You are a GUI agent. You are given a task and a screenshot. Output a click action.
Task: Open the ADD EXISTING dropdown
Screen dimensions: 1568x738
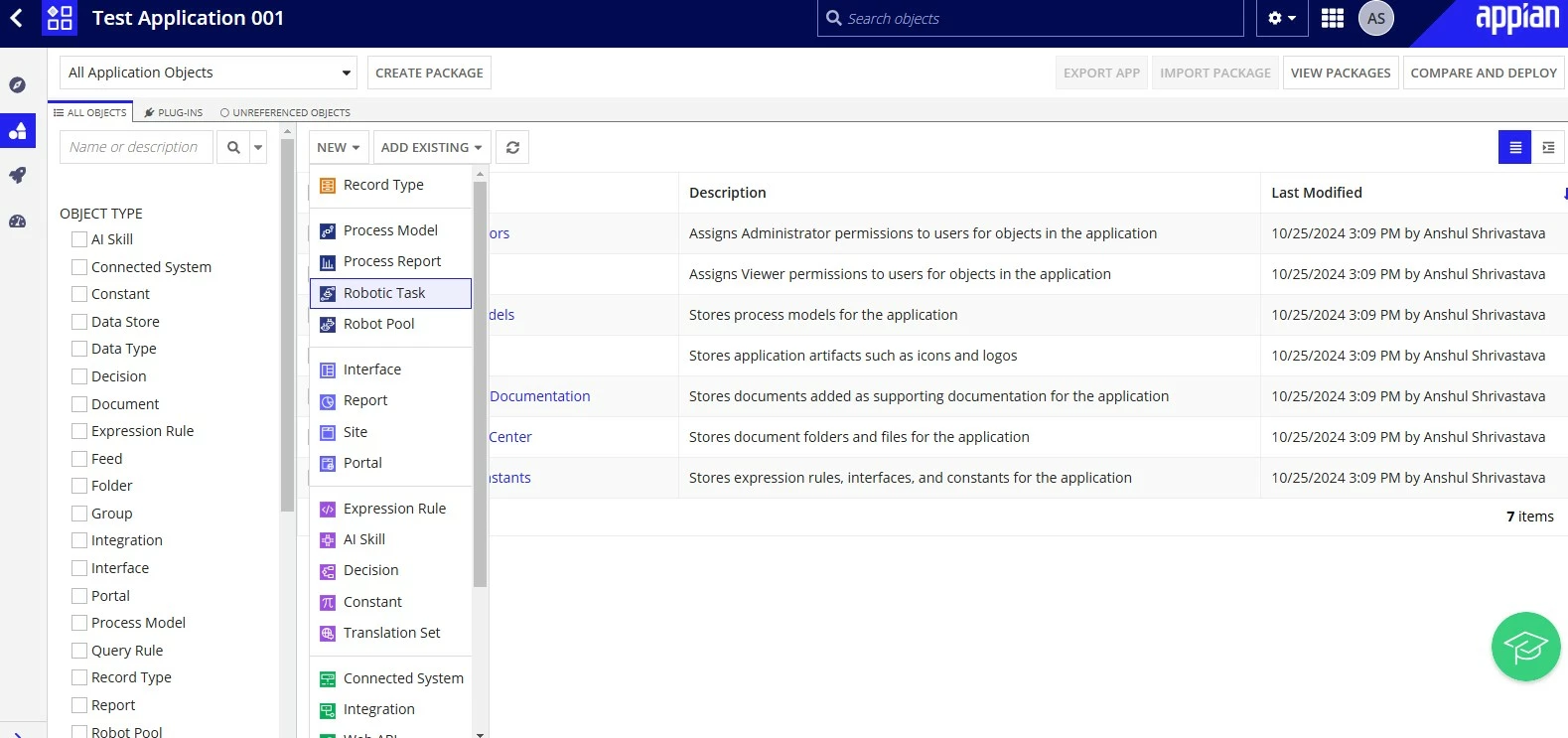coord(431,147)
